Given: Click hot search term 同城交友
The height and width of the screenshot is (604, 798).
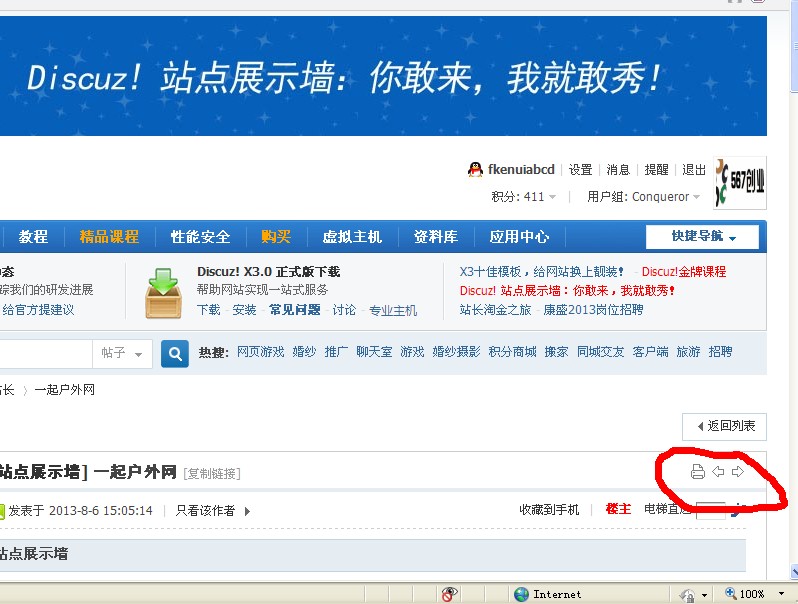Looking at the screenshot, I should point(601,352).
